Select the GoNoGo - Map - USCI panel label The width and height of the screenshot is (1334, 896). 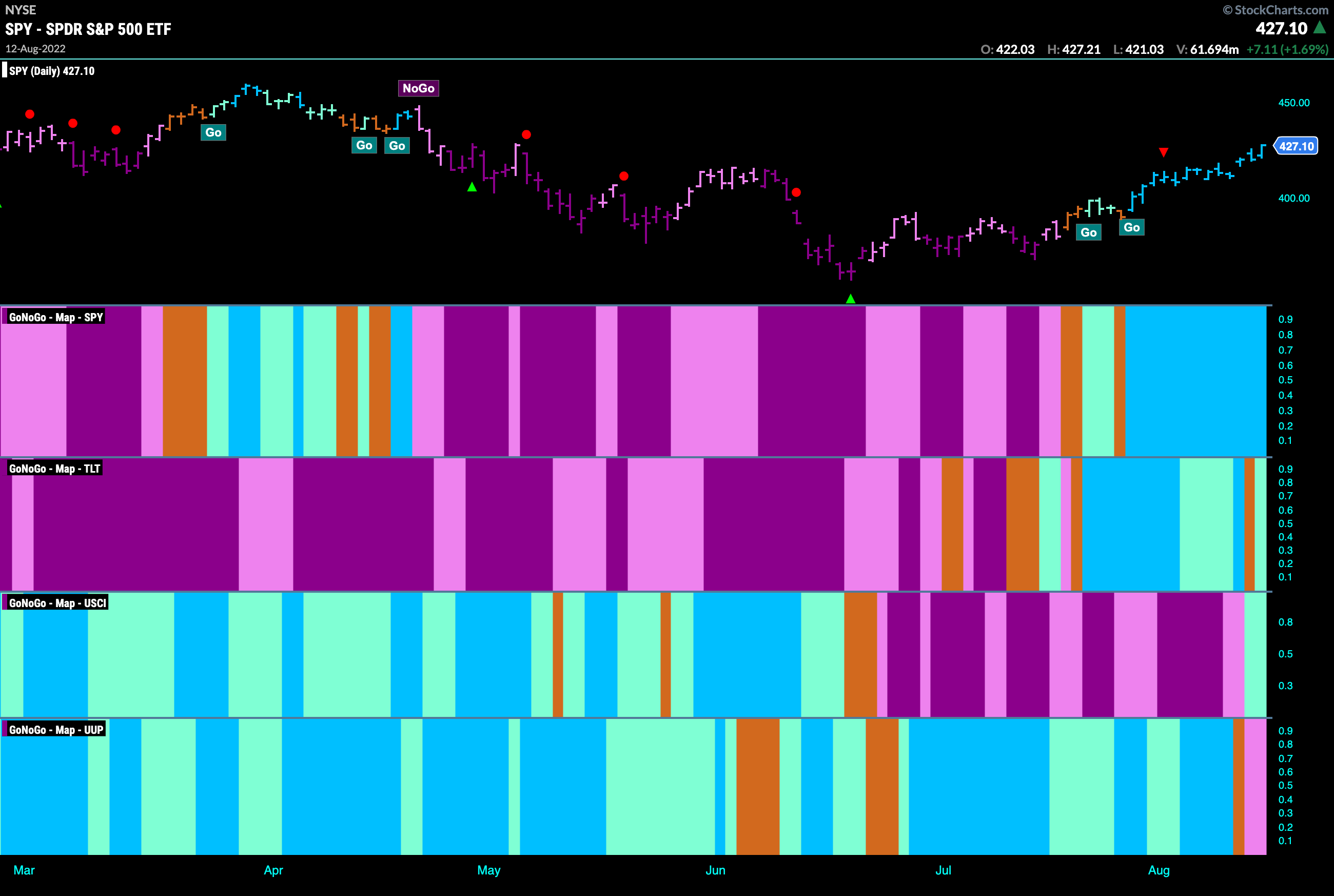[57, 603]
